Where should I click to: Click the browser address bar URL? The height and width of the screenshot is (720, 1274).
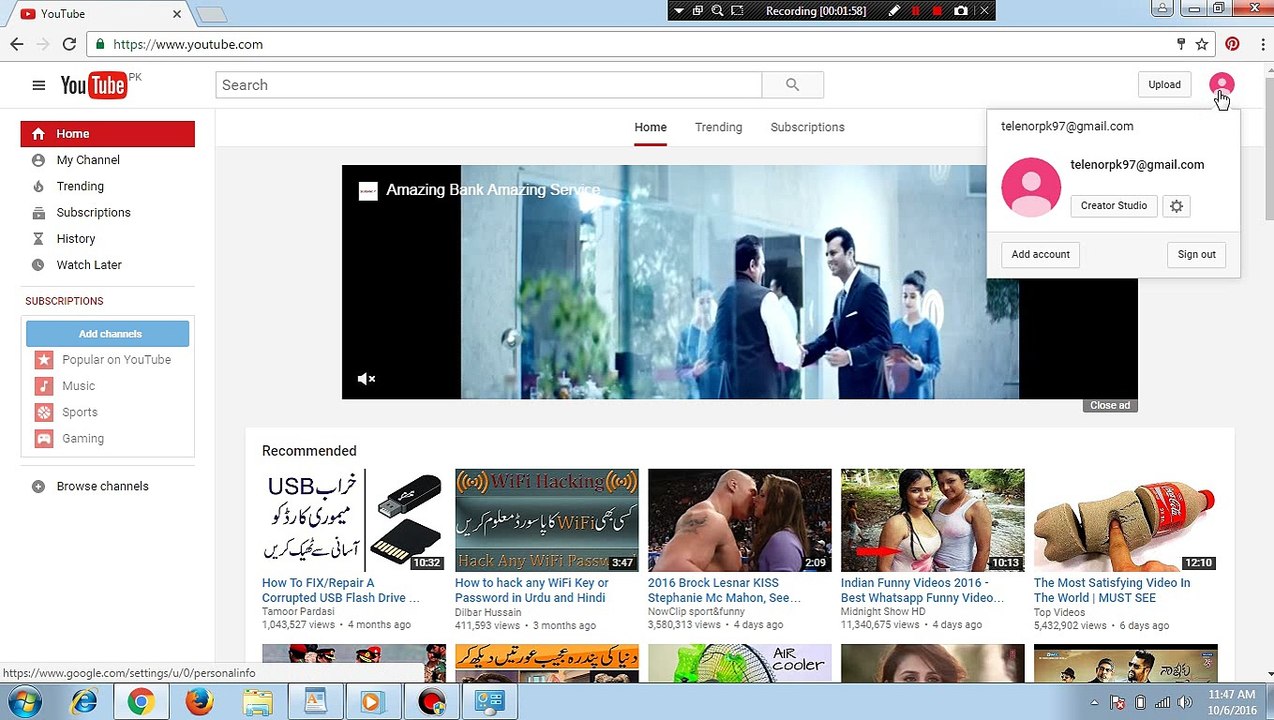pyautogui.click(x=188, y=44)
